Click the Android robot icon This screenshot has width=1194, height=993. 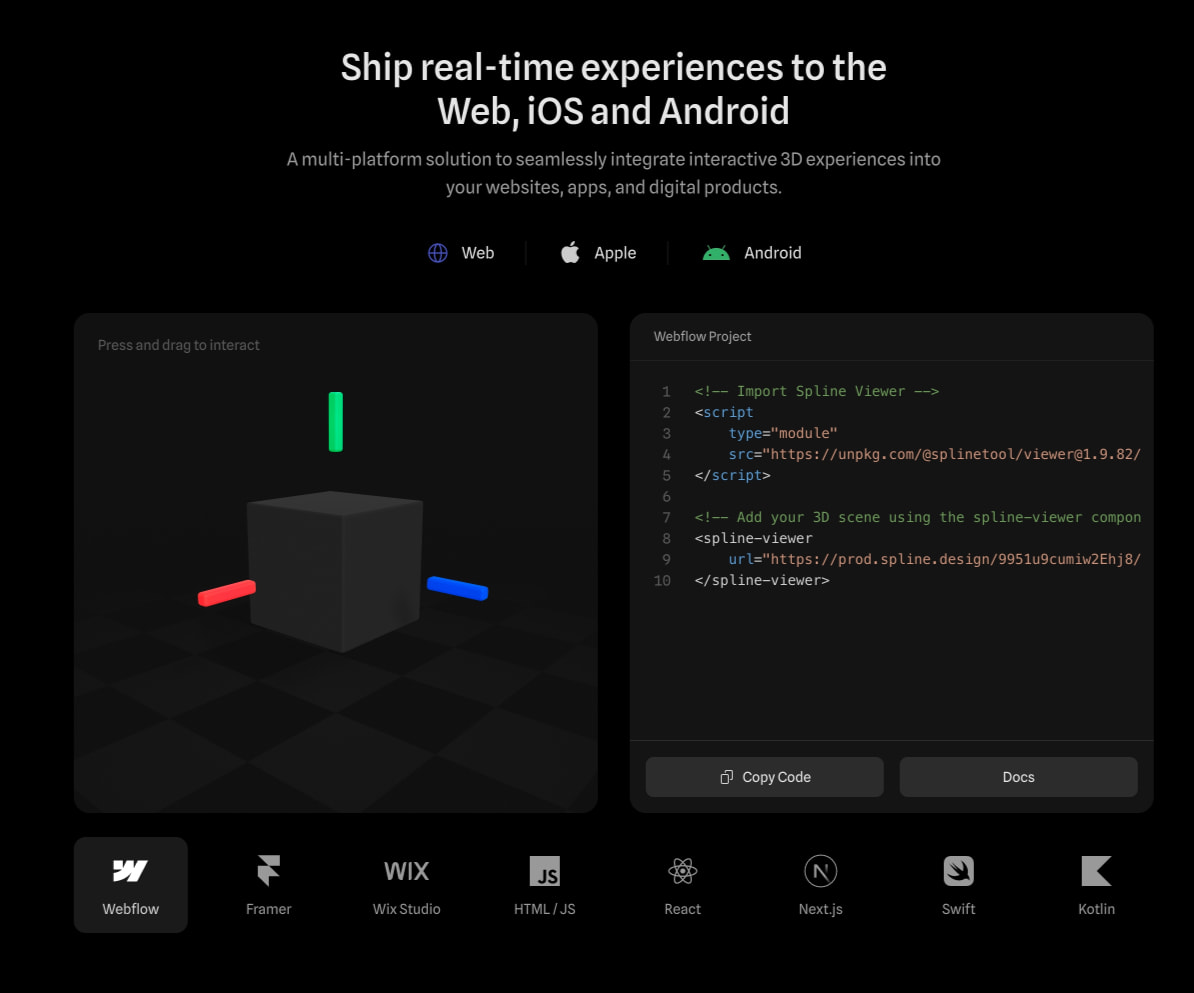(716, 253)
